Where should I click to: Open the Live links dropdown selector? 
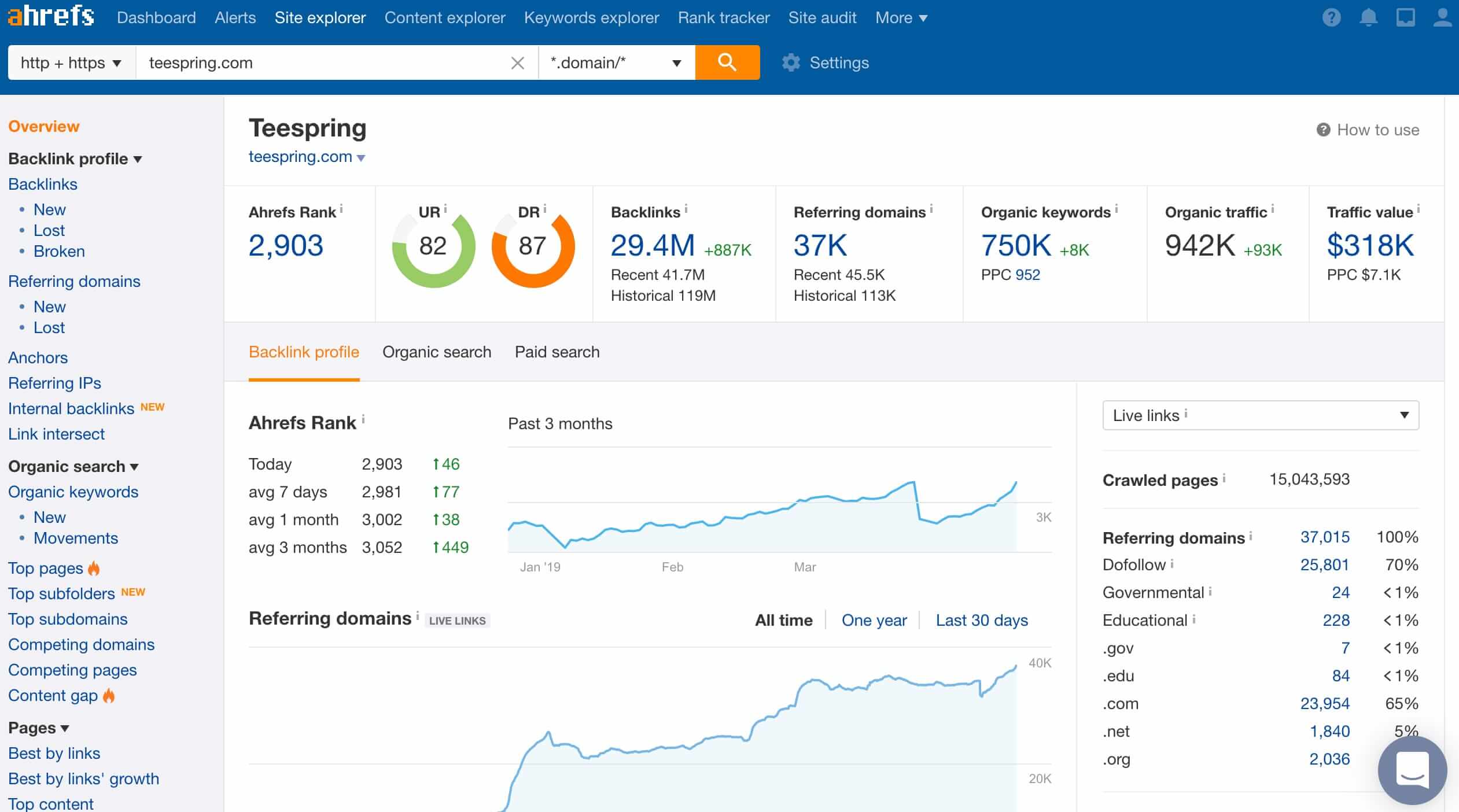coord(1260,415)
